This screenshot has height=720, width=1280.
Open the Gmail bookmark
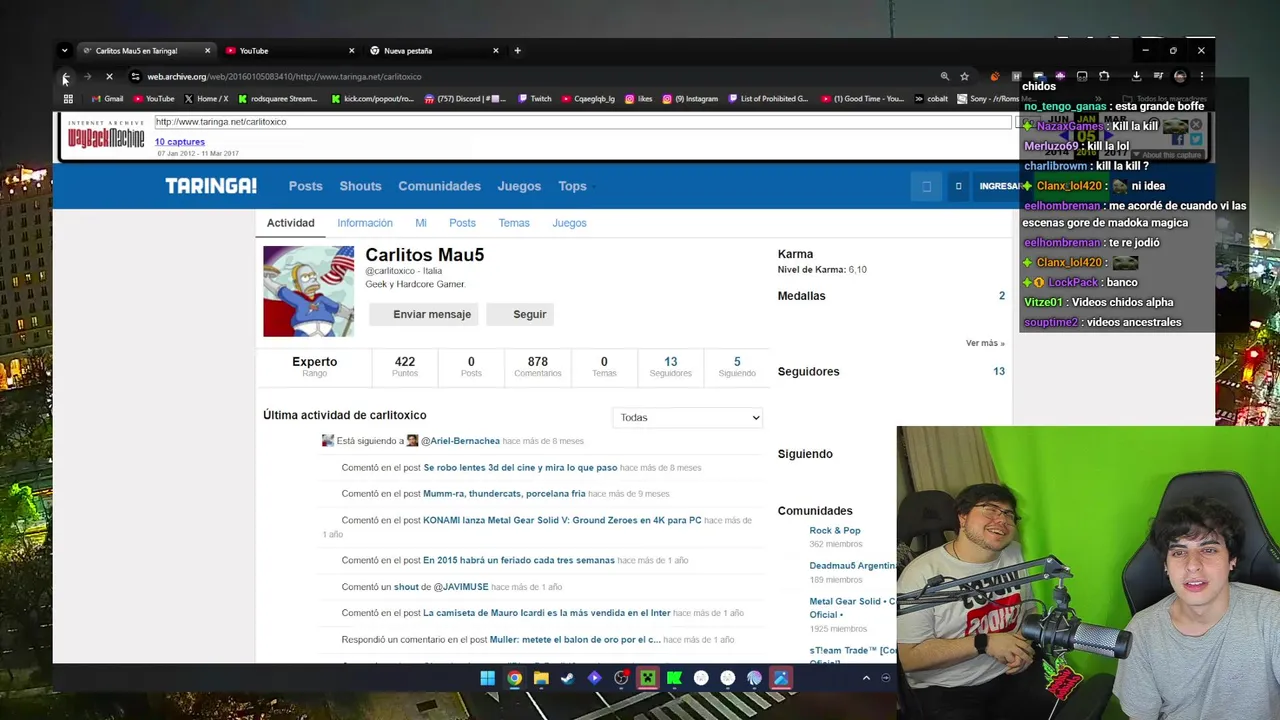pos(107,99)
